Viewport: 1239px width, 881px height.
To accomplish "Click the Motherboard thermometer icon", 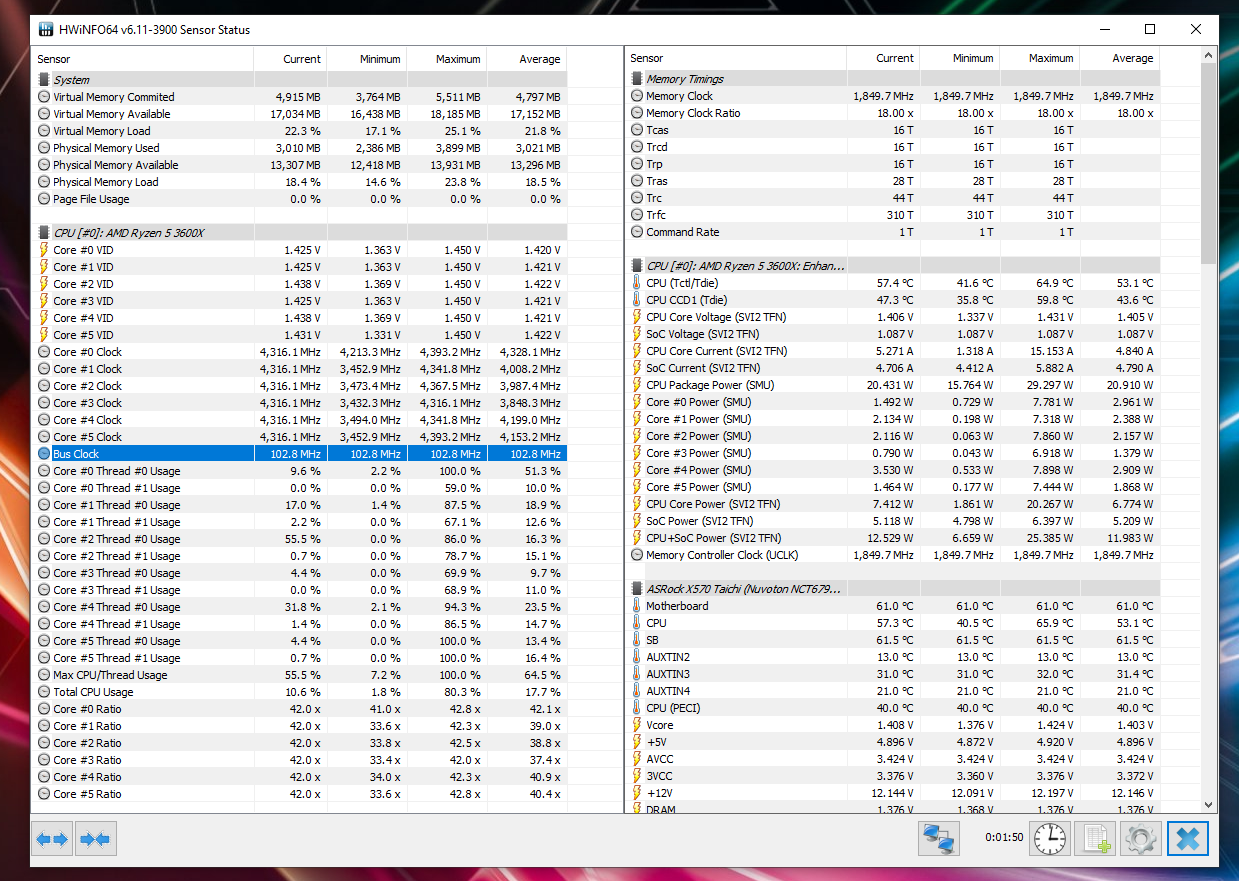I will (x=637, y=606).
